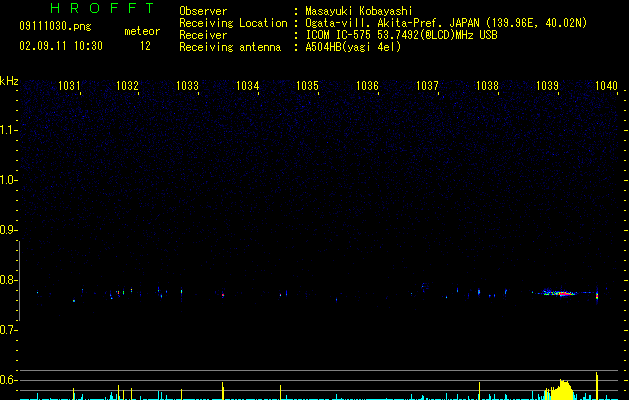629x400 pixels.
Task: Click the 1.1 kHz frequency label
Action: 8,130
